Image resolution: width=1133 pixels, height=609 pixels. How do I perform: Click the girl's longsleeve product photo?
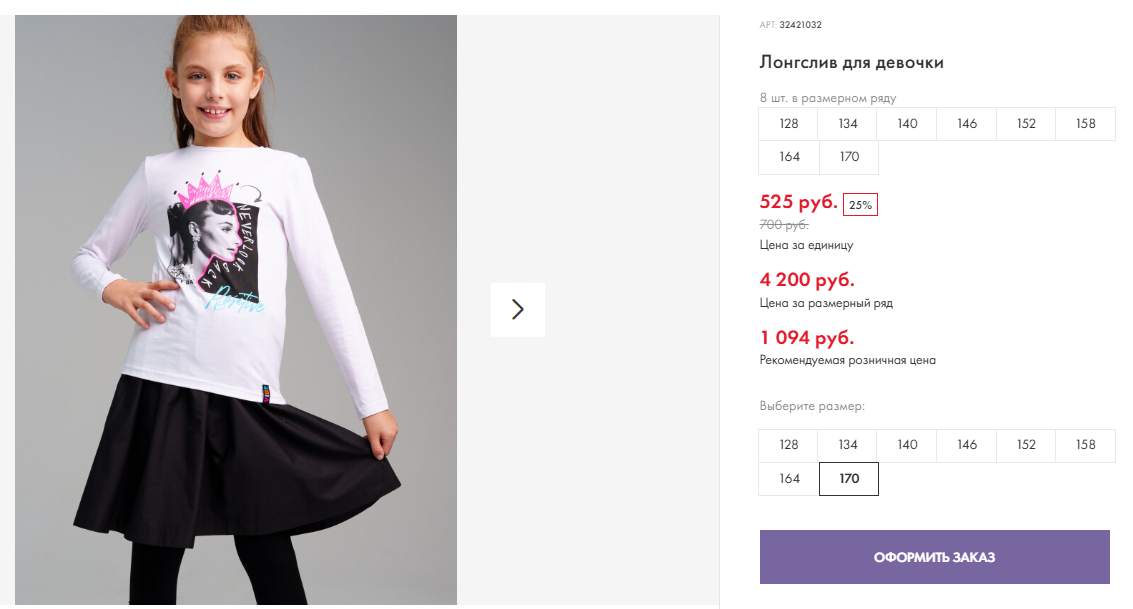(x=236, y=310)
